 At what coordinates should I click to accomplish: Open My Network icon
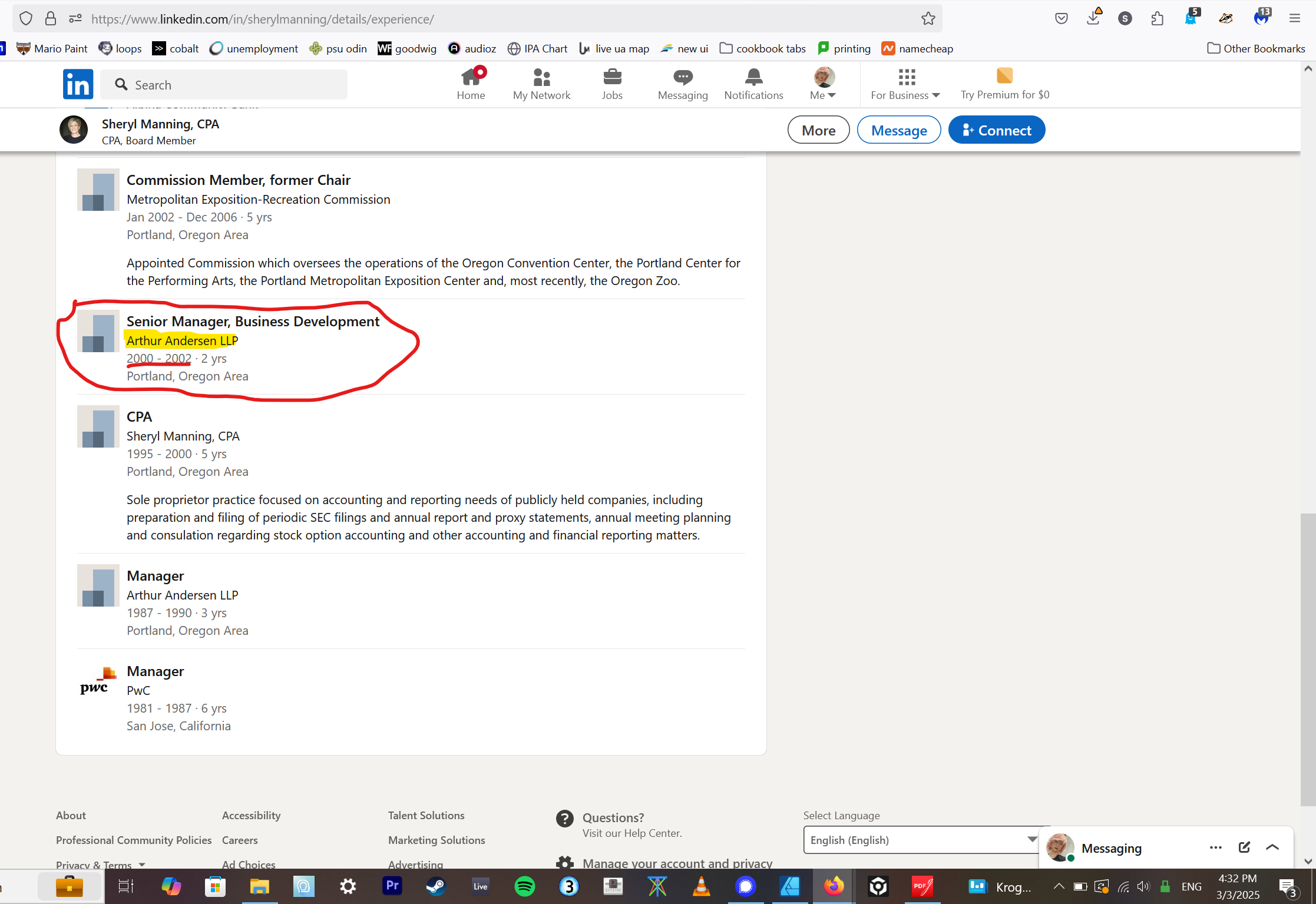click(x=541, y=84)
